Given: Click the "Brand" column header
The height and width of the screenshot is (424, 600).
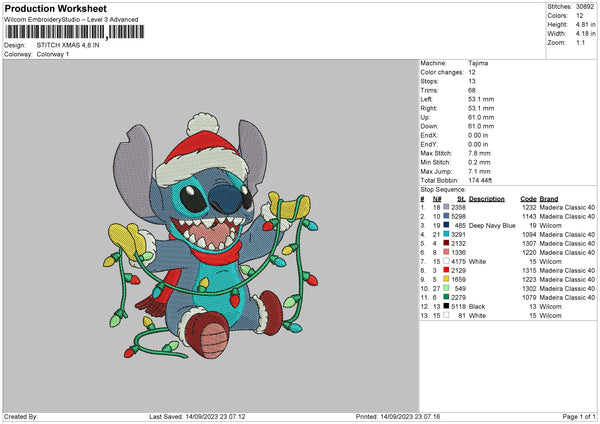Looking at the screenshot, I should point(549,199).
